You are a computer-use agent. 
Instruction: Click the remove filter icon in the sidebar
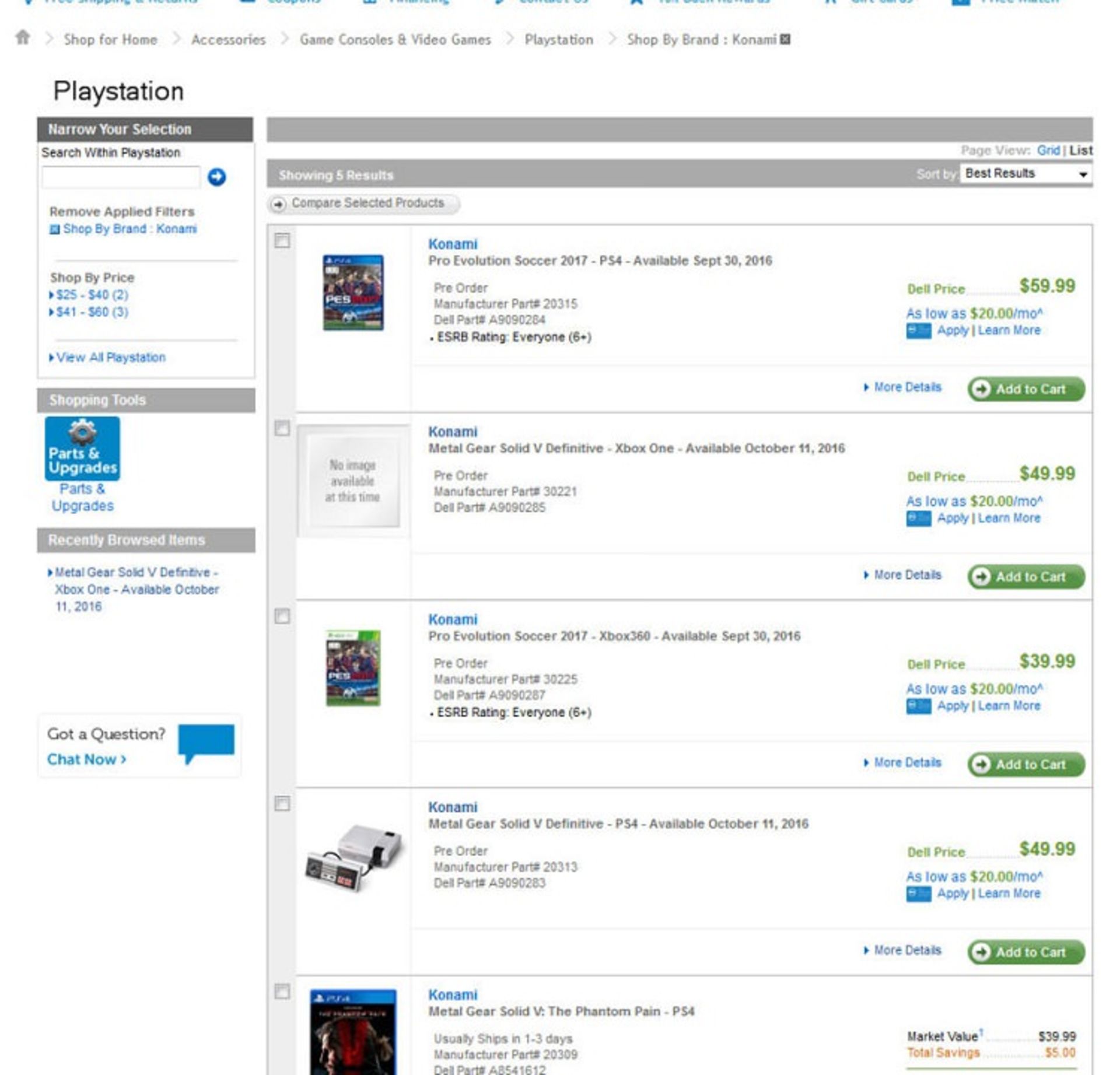[54, 229]
